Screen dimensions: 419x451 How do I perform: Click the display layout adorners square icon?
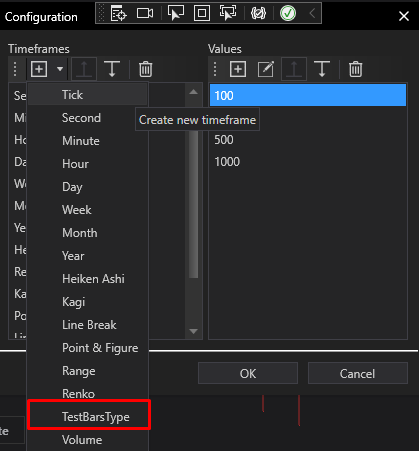(x=202, y=13)
